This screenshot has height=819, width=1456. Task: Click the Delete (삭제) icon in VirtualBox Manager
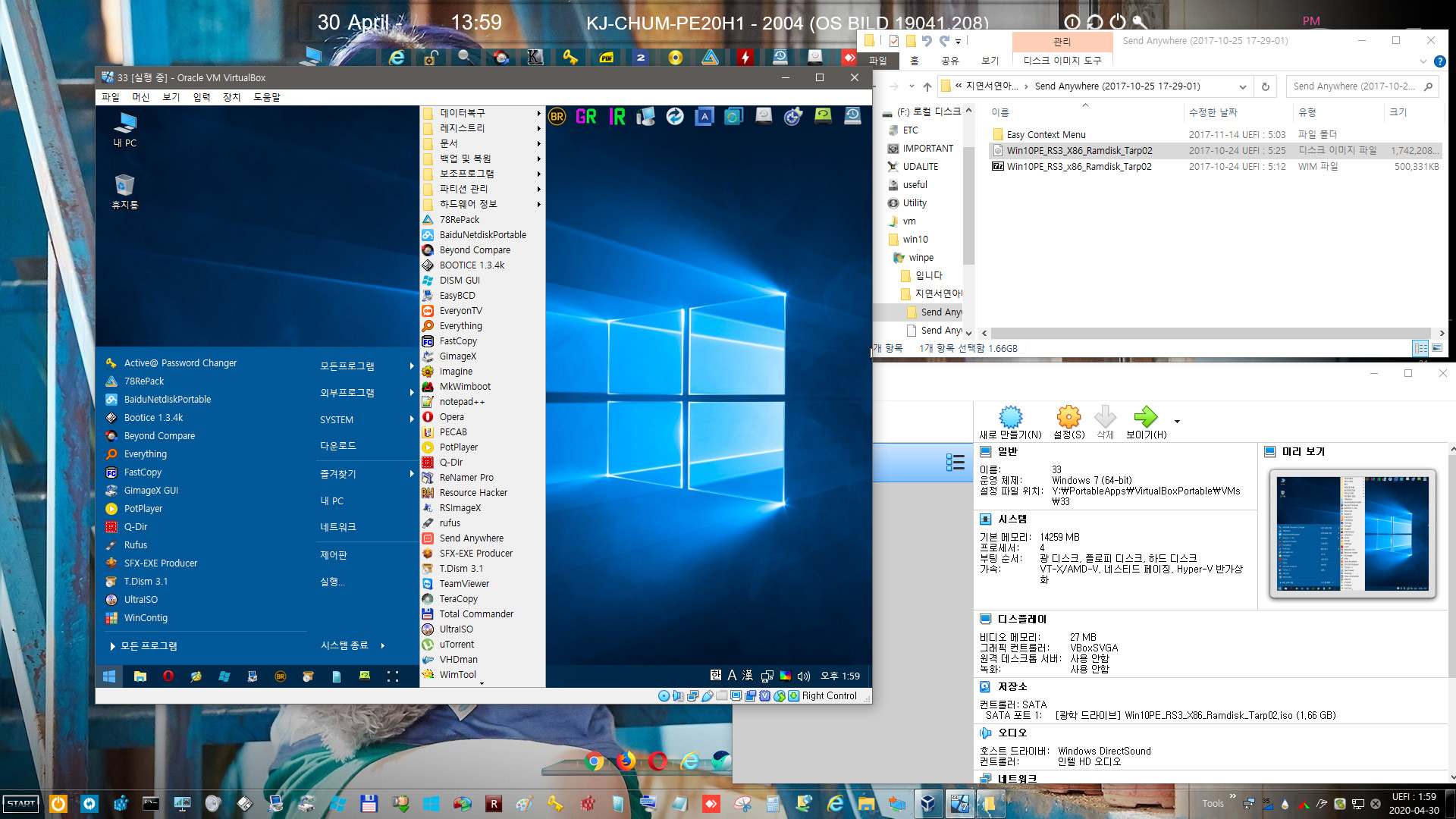[1105, 416]
